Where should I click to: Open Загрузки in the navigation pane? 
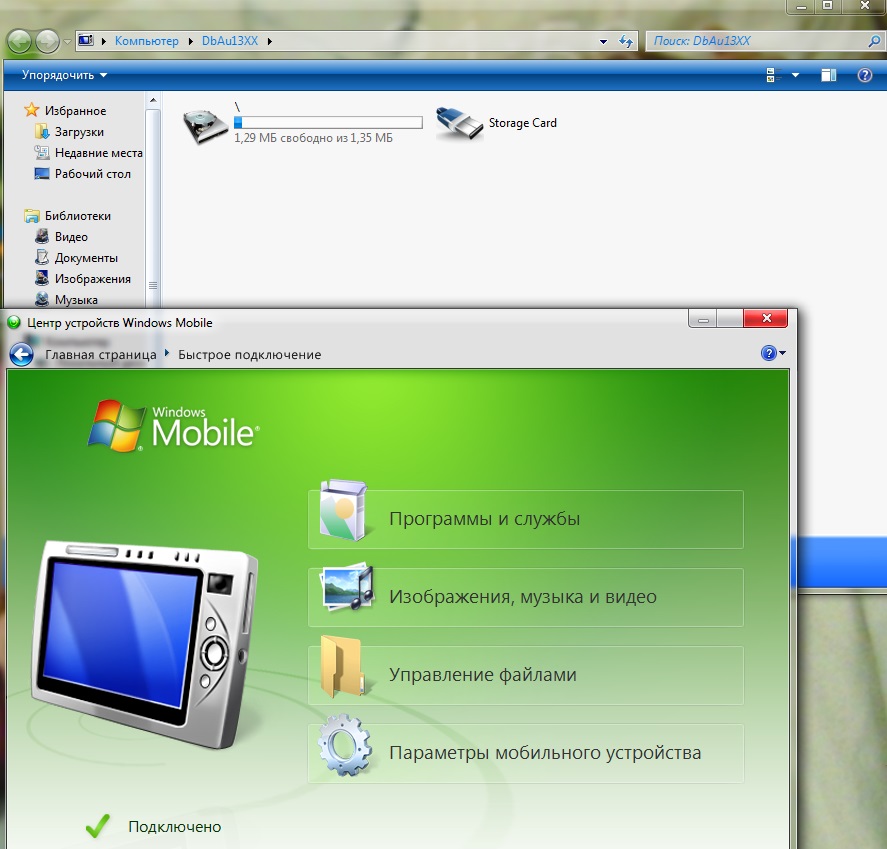click(x=79, y=132)
